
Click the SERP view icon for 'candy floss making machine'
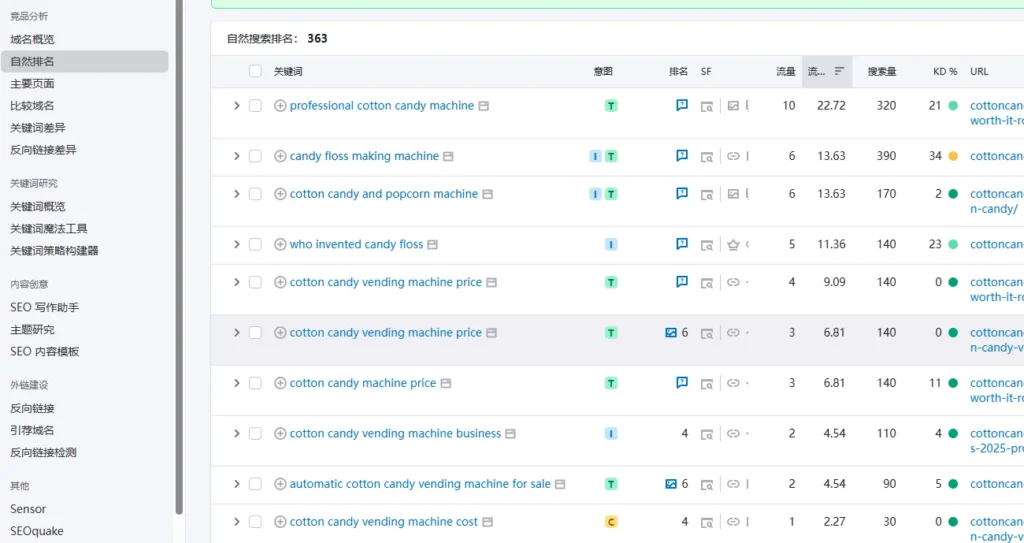pyautogui.click(x=707, y=156)
